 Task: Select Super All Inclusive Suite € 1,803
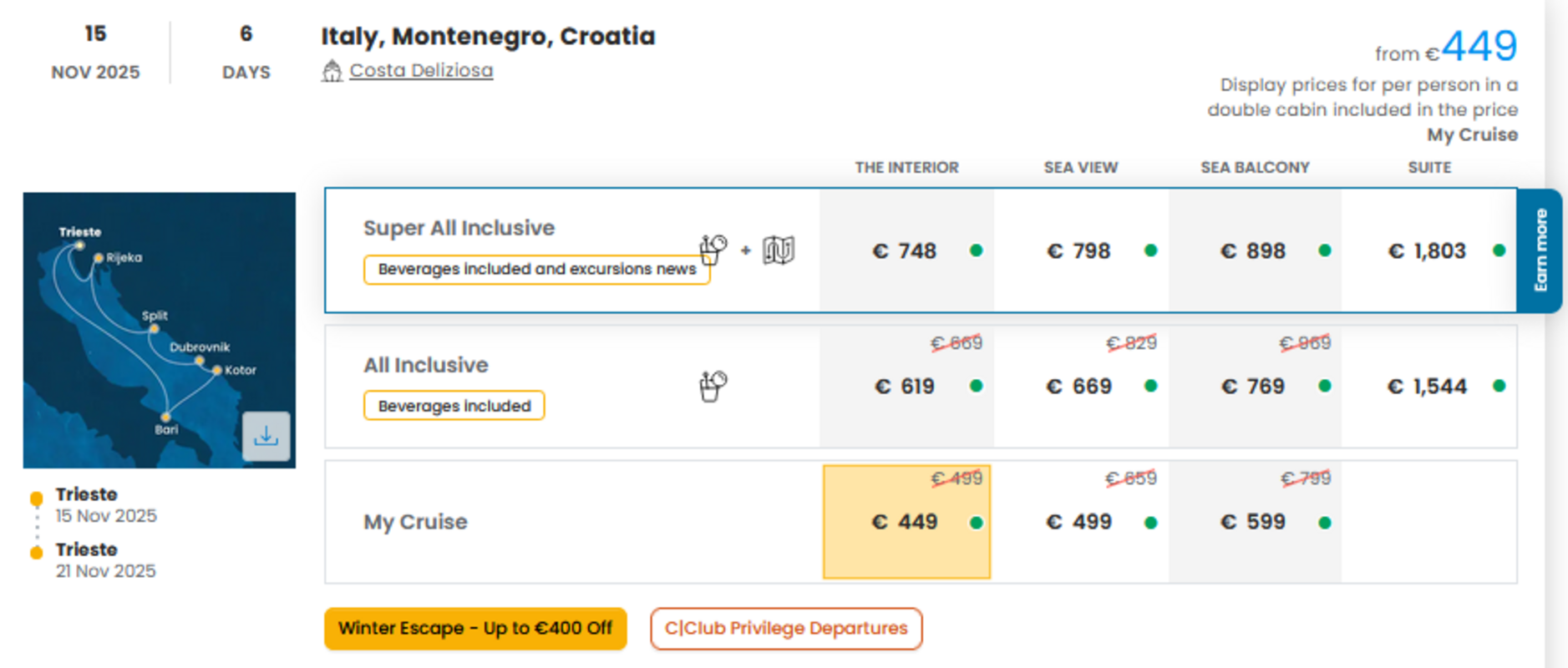[x=1429, y=250]
